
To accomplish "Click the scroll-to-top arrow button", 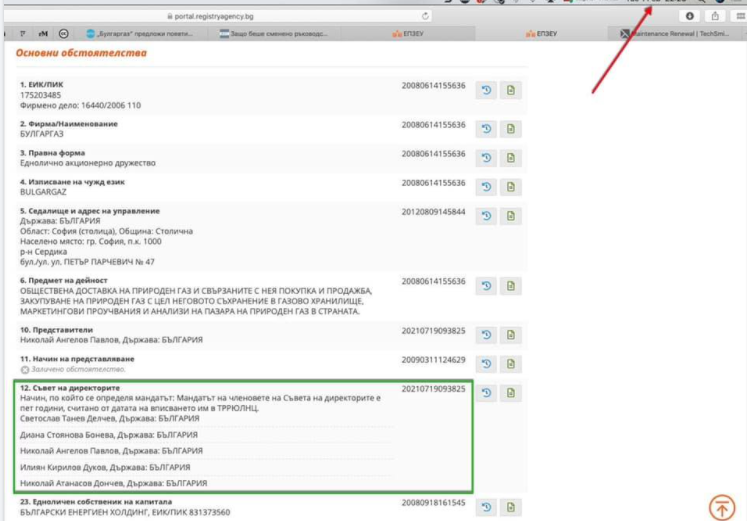I will pyautogui.click(x=722, y=506).
